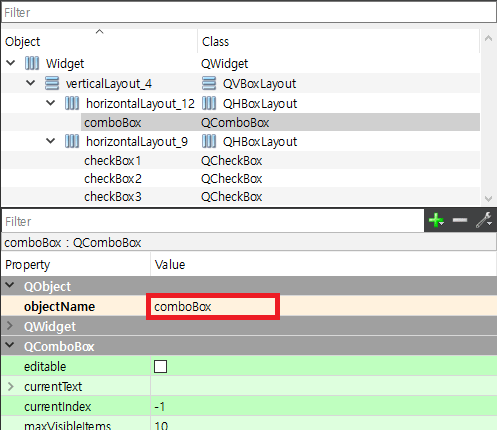
Task: Select checkBox2 in the object tree
Action: click(x=113, y=179)
